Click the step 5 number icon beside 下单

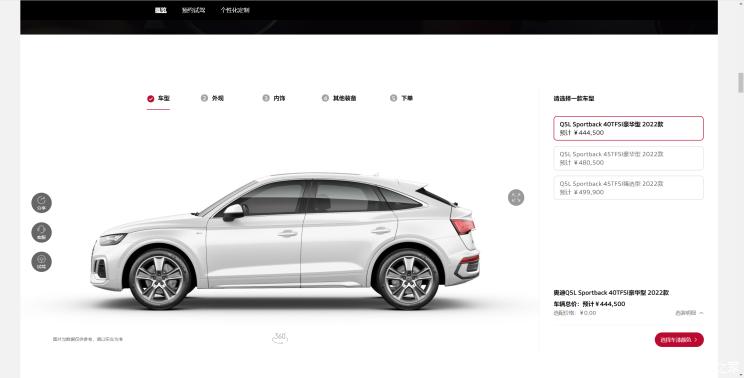(x=393, y=98)
